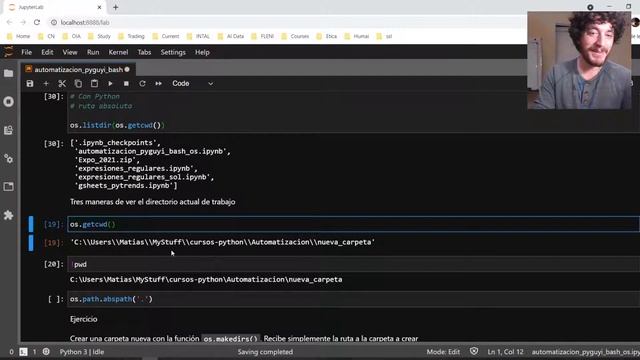Screen dimensions: 640x360
Task: Cut the selected cell with the scissors icon
Action: pos(62,84)
